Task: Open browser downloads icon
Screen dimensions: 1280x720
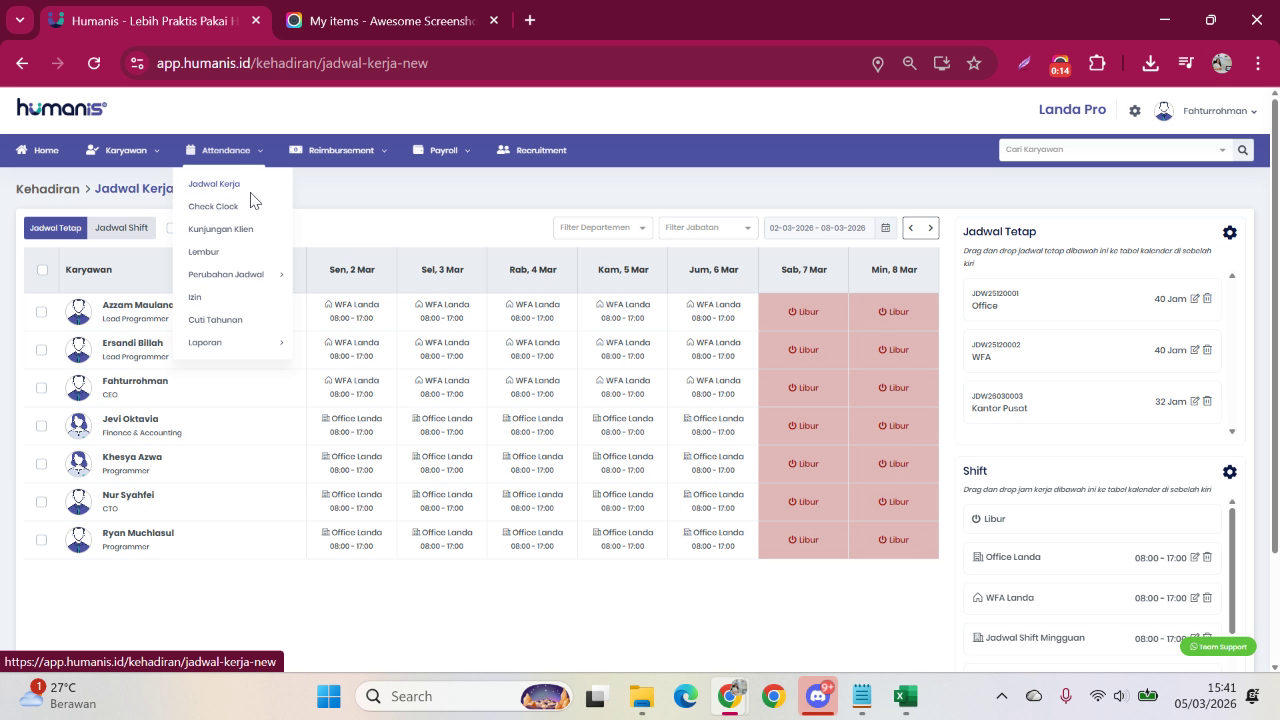Action: point(1150,63)
